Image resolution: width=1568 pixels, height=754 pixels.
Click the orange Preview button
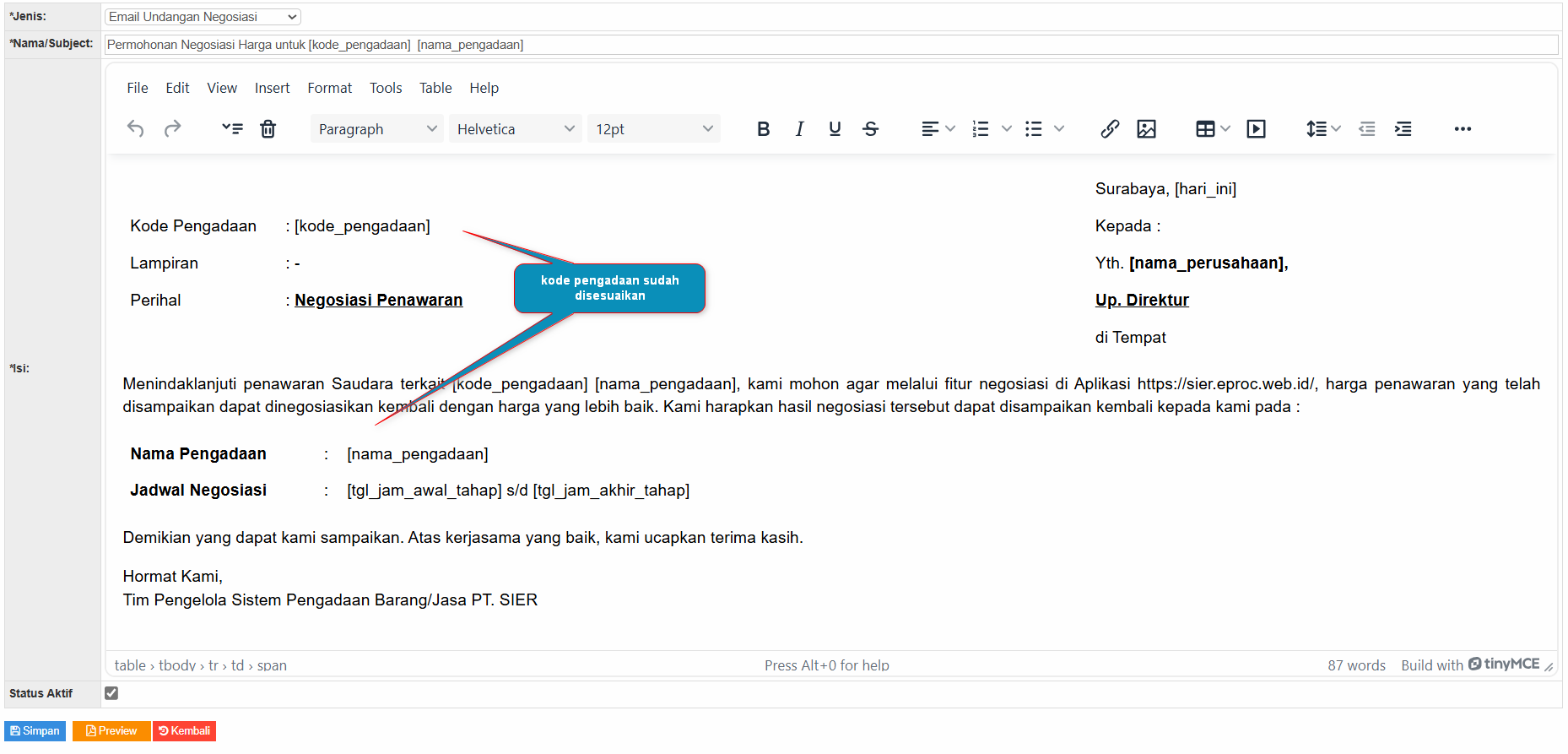point(111,731)
